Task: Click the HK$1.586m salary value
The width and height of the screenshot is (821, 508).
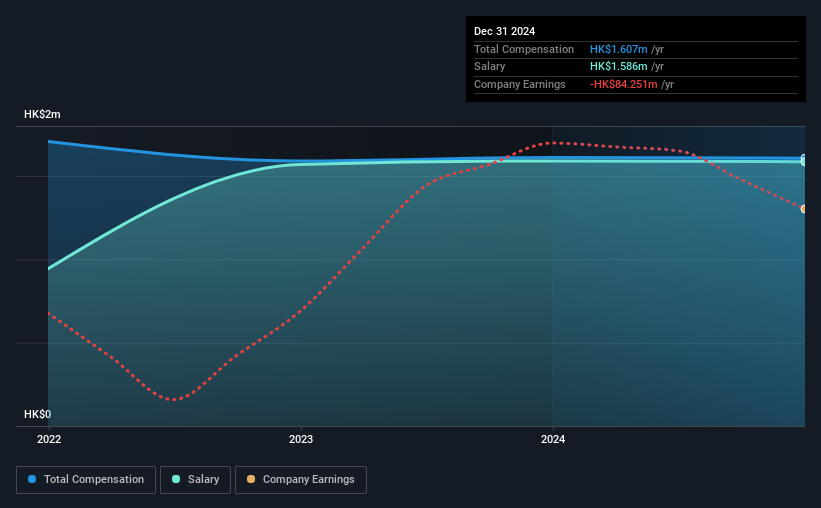Action: 618,67
